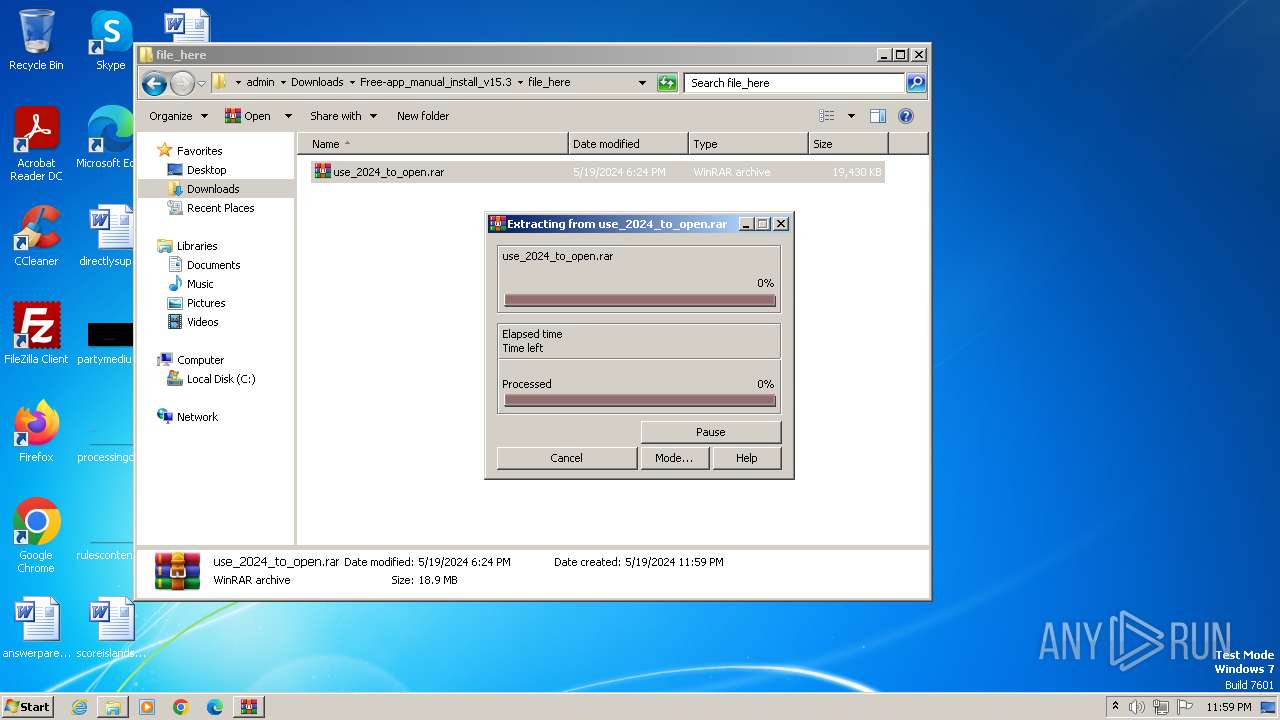Open the volume speaker tray icon

pos(1137,707)
